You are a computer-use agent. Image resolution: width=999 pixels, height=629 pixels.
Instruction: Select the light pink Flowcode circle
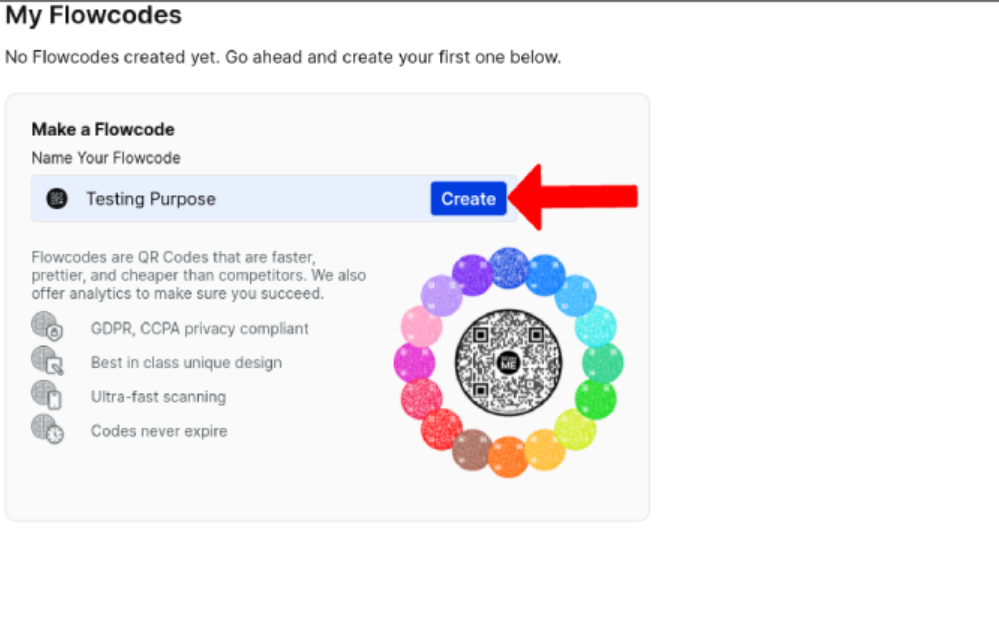pos(421,326)
